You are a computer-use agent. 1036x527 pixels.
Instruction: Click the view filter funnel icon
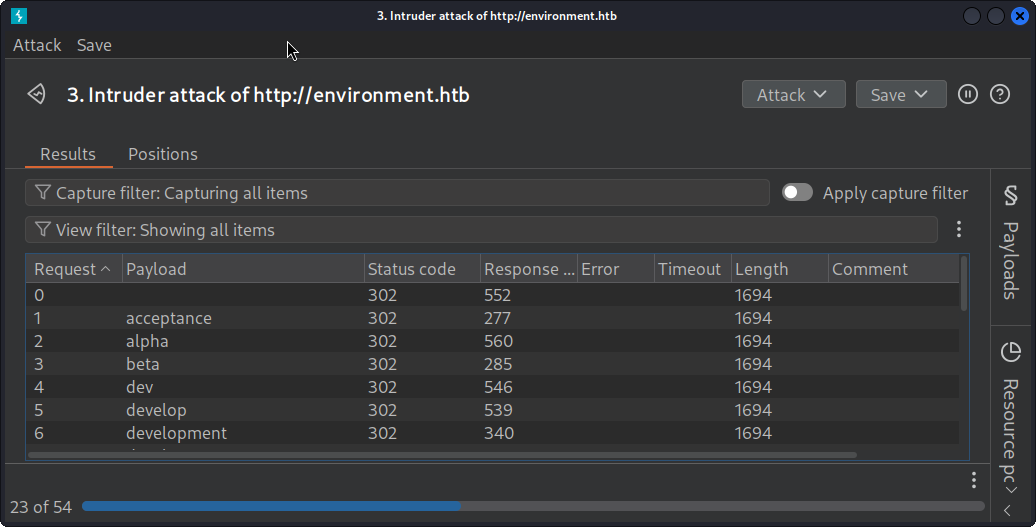(42, 229)
